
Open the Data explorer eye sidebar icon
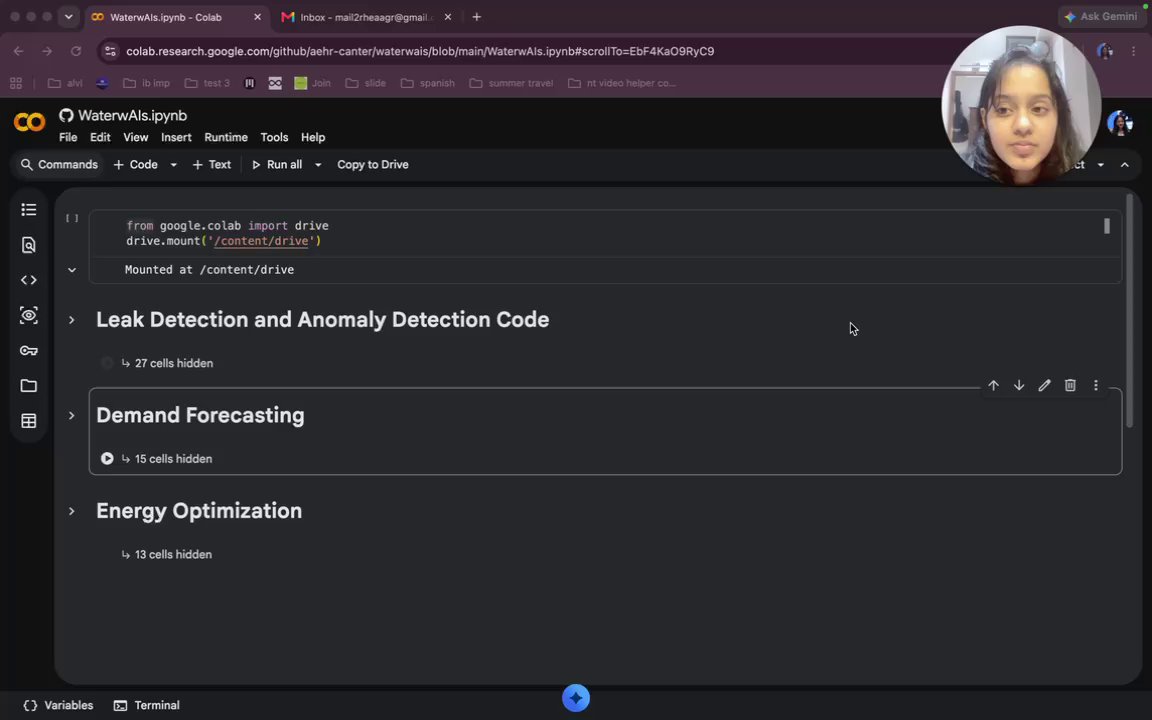click(29, 315)
